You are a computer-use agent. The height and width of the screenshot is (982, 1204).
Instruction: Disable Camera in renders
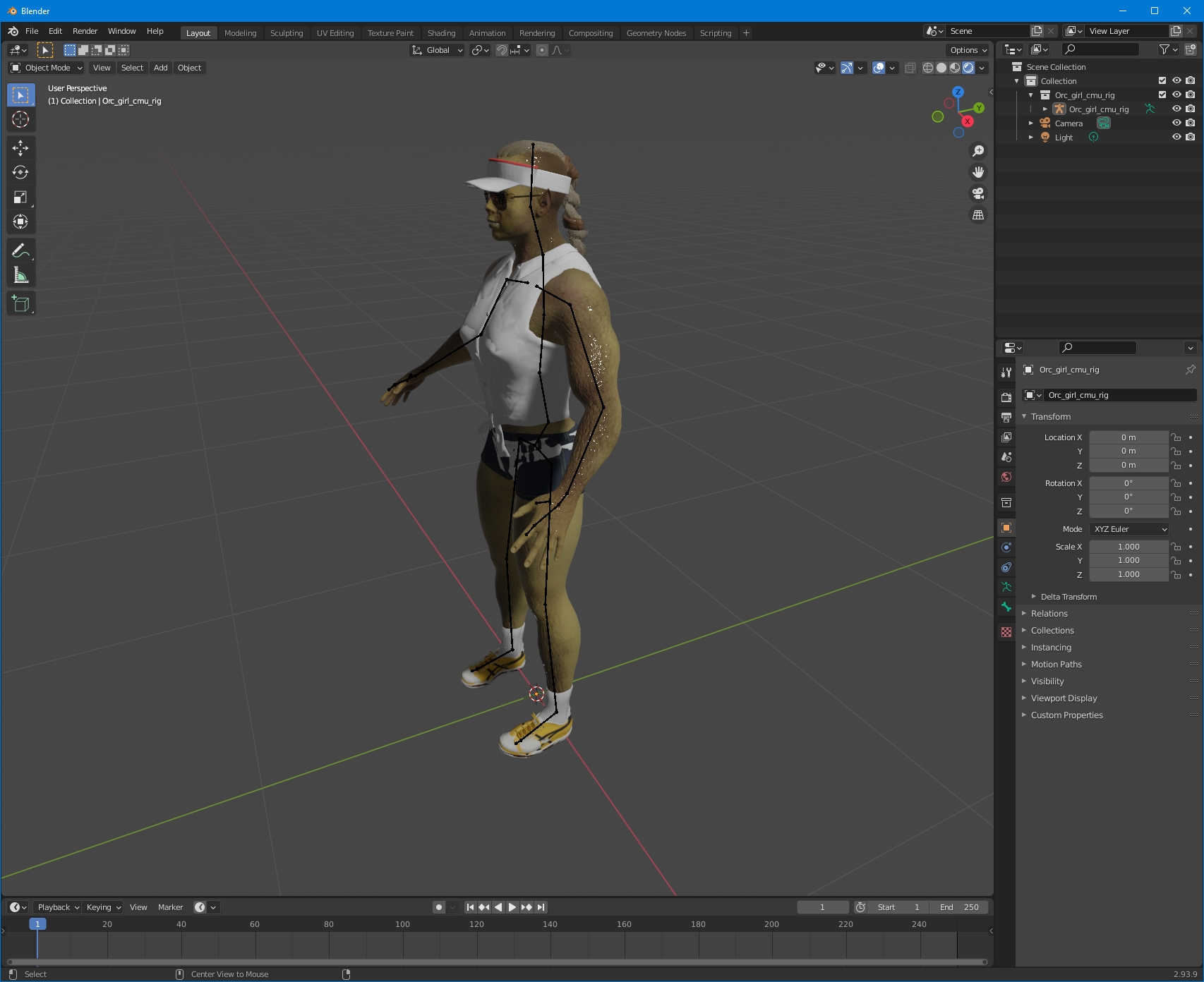1191,123
